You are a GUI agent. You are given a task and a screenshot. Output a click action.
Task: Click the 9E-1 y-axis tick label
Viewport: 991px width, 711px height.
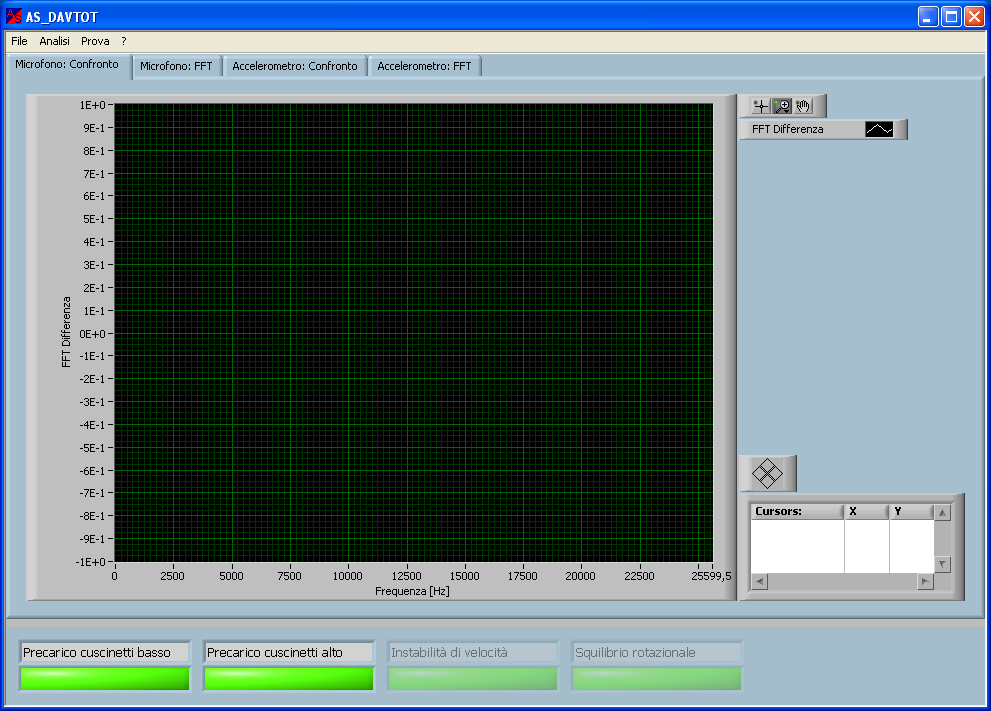tap(94, 128)
